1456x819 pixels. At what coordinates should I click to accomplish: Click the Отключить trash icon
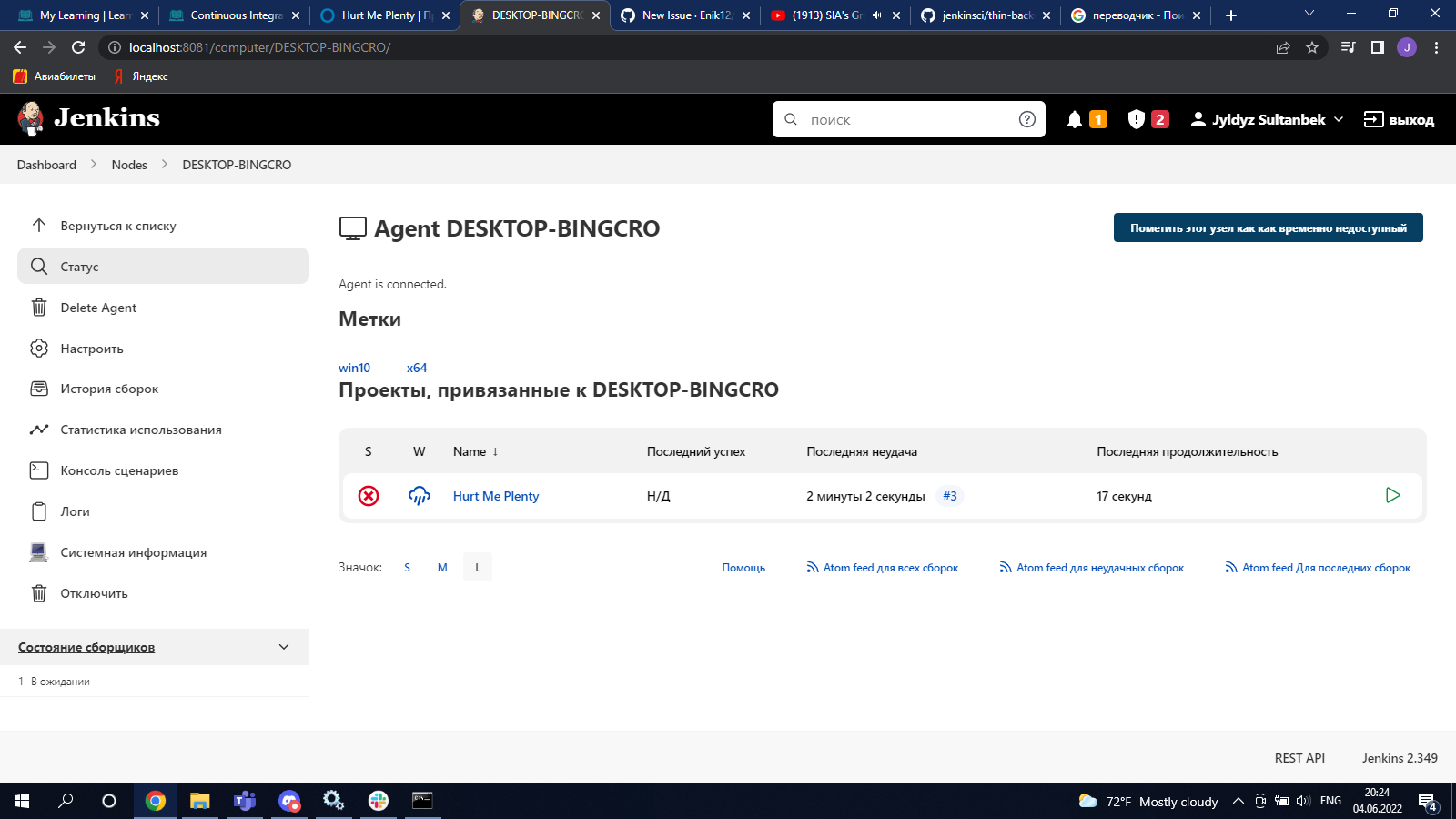pyautogui.click(x=39, y=593)
